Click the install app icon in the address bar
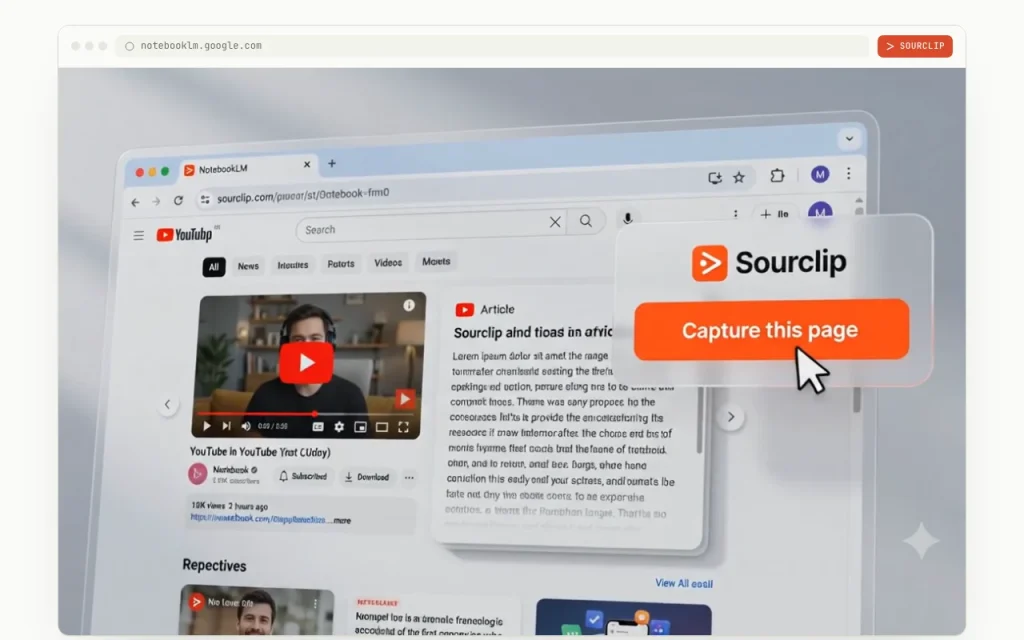Image resolution: width=1024 pixels, height=640 pixels. point(714,178)
